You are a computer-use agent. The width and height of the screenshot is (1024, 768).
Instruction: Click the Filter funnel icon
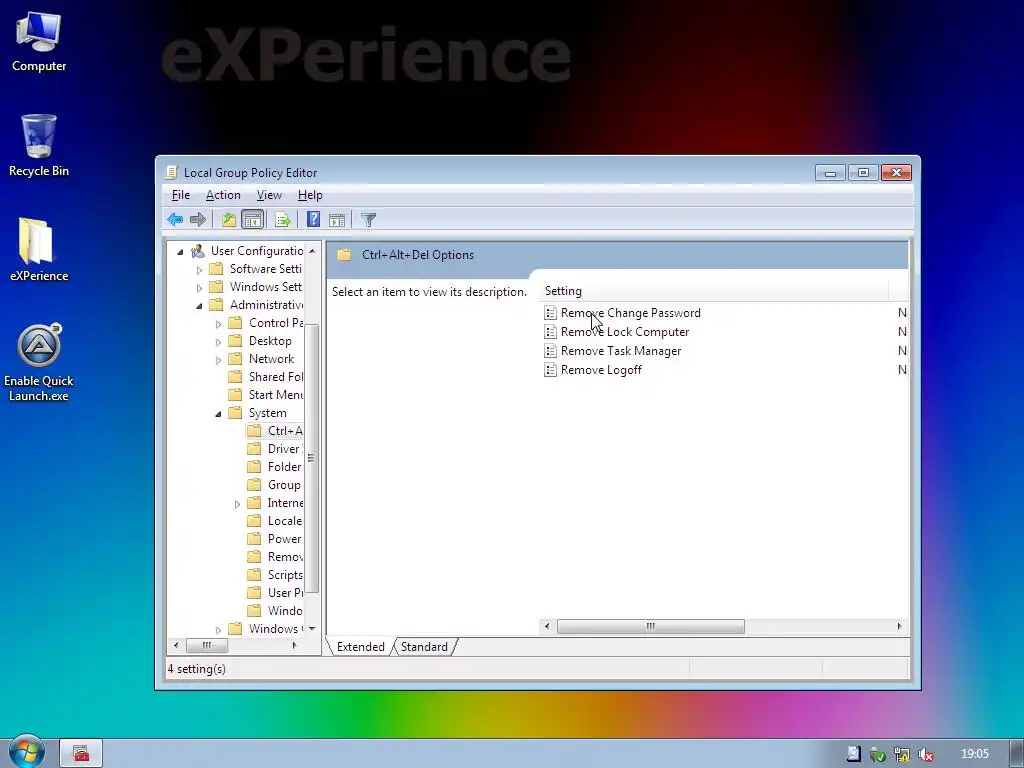[x=368, y=220]
